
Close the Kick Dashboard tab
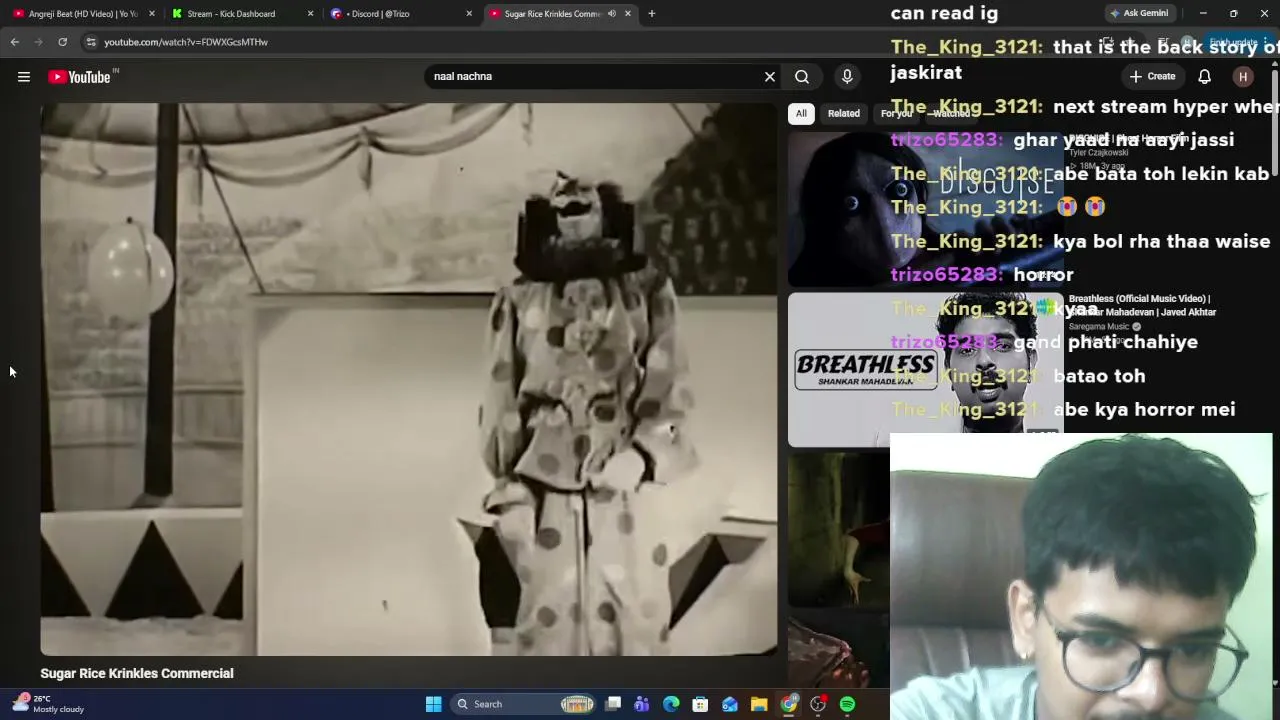310,14
